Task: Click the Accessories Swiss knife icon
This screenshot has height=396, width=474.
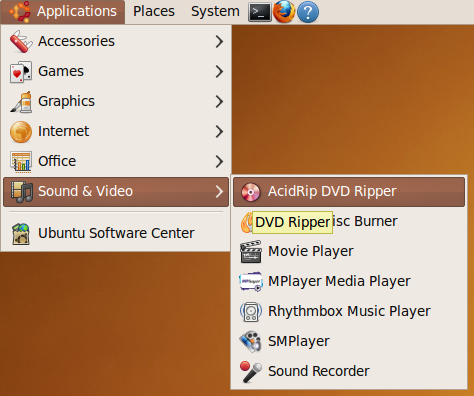Action: [x=21, y=41]
